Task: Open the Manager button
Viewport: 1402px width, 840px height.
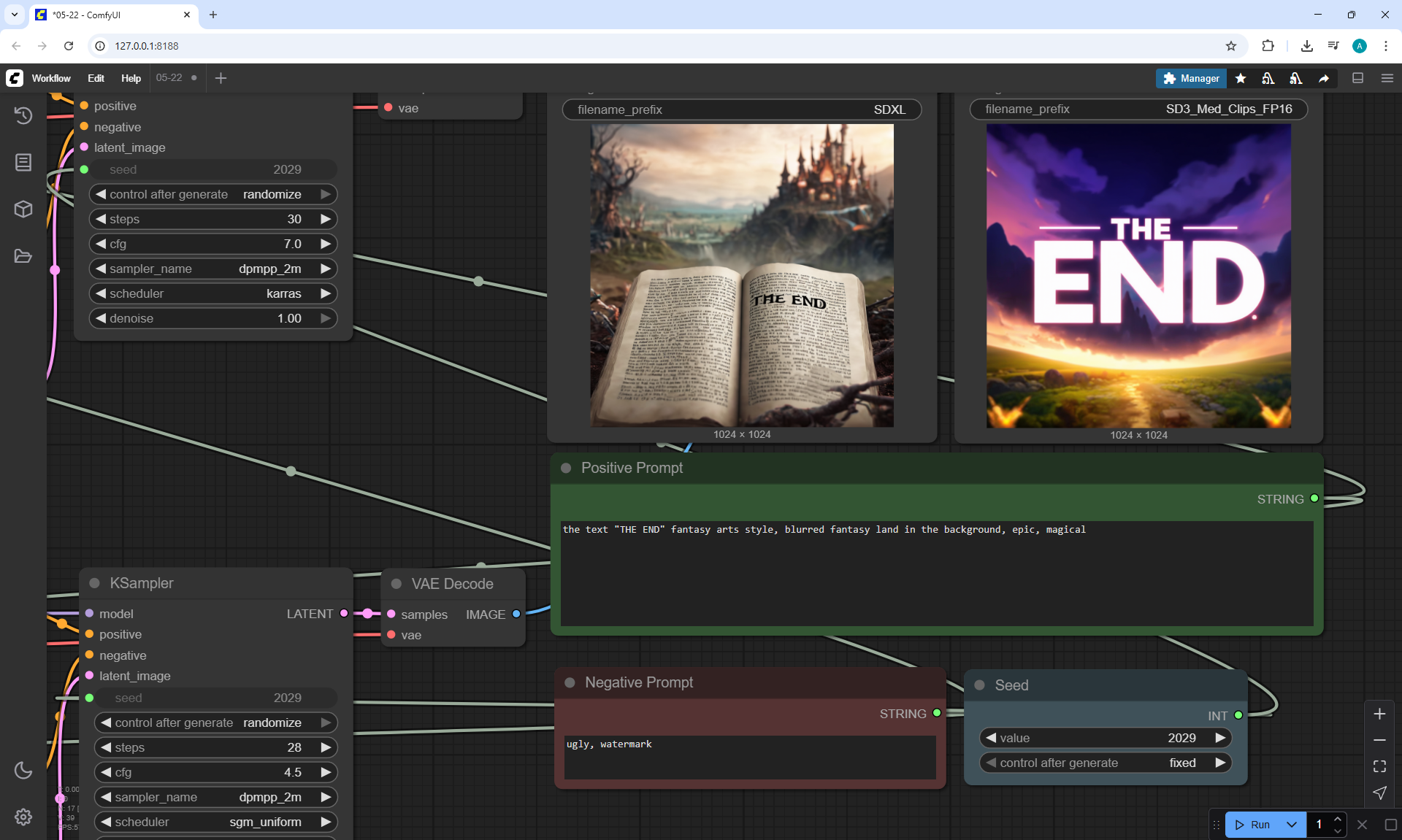Action: tap(1190, 78)
